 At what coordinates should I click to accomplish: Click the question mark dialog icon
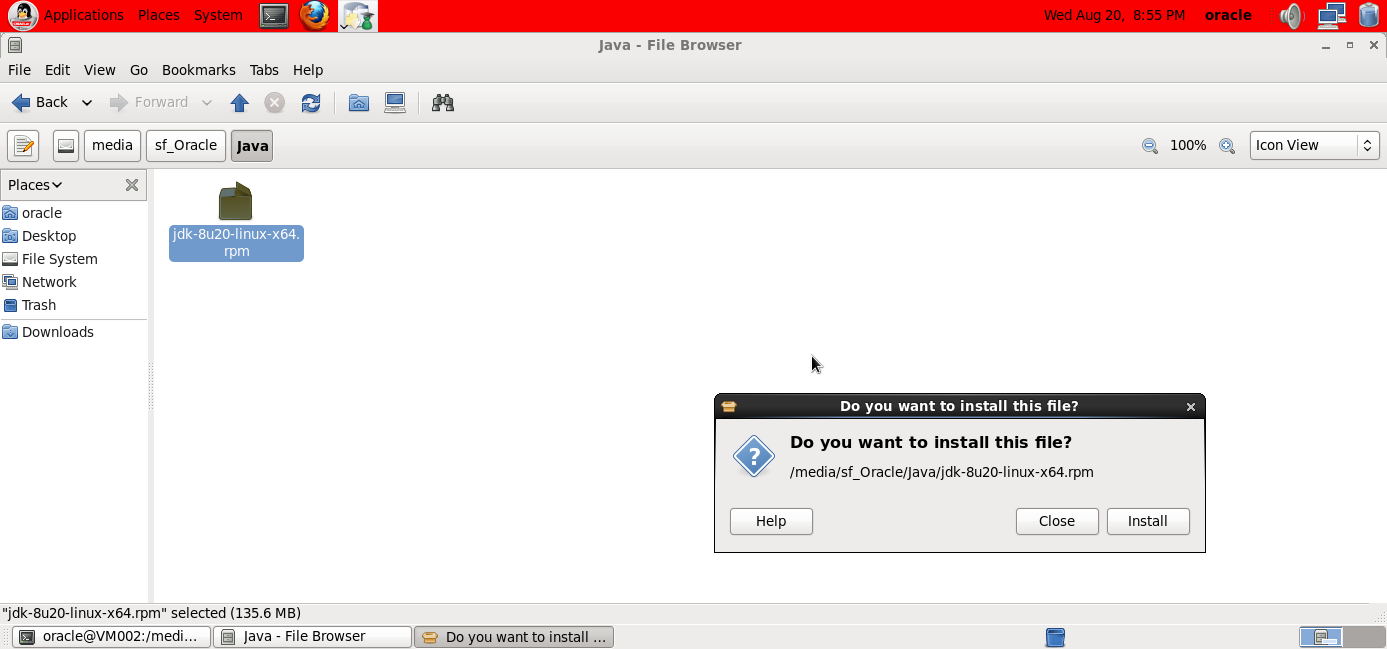[754, 456]
